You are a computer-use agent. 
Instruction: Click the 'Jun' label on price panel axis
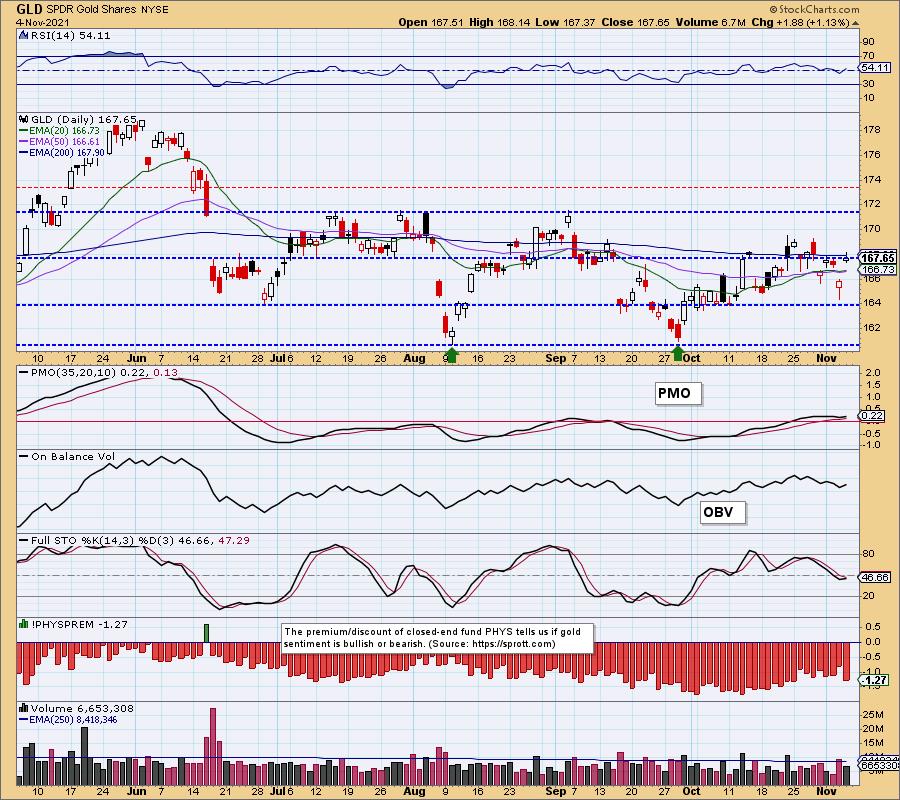137,358
